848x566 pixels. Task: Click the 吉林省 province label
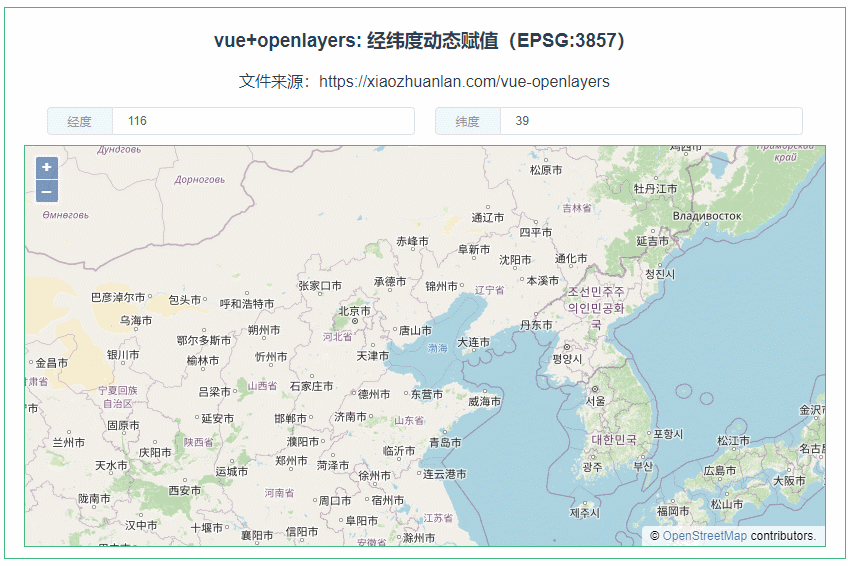click(577, 208)
